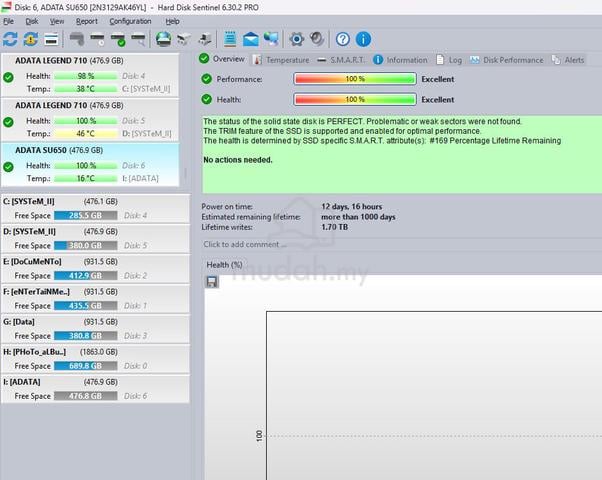Screen dimensions: 602x480
Task: Click the refresh with warning icon
Action: (31, 39)
